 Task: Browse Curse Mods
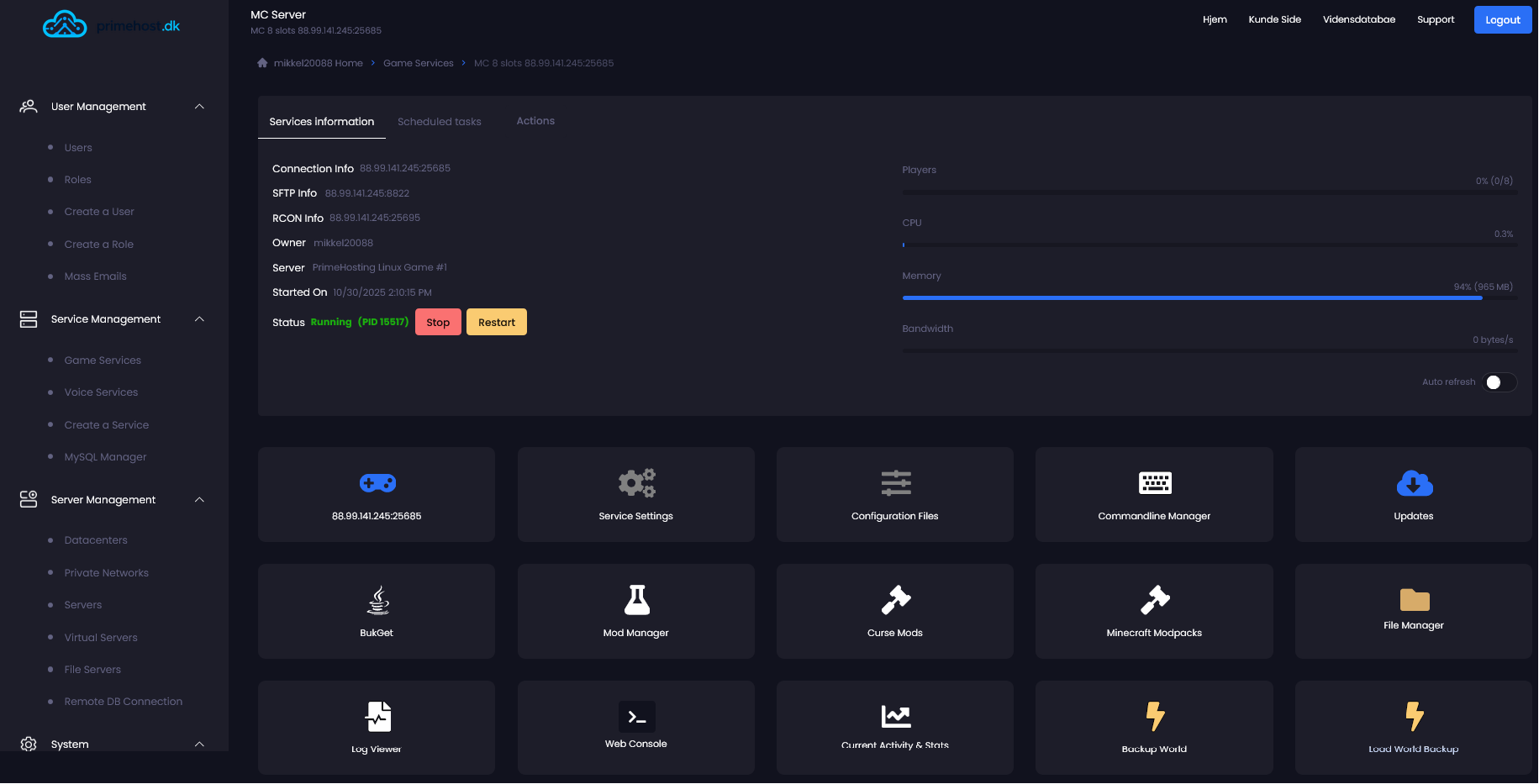coord(894,611)
